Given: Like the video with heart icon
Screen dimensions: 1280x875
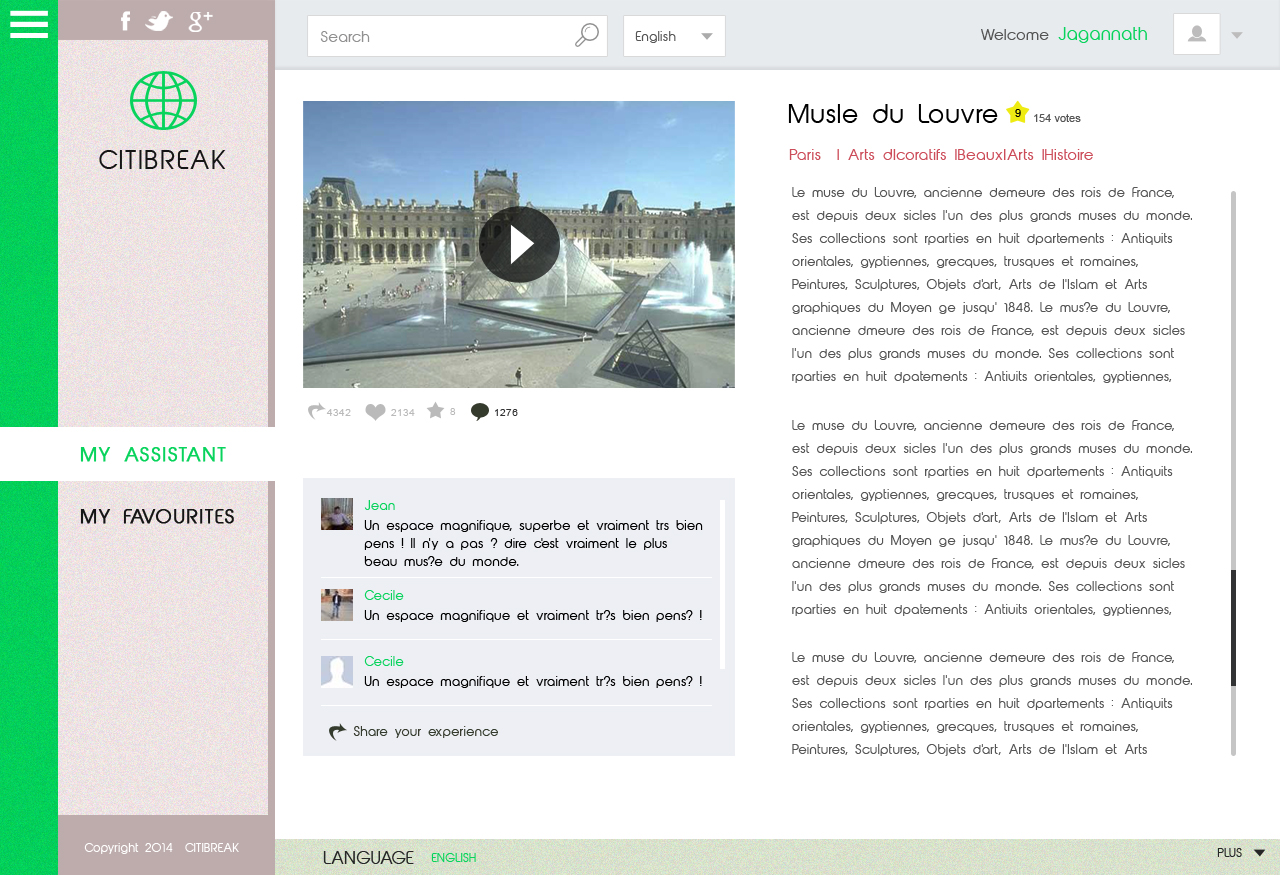Looking at the screenshot, I should (375, 412).
